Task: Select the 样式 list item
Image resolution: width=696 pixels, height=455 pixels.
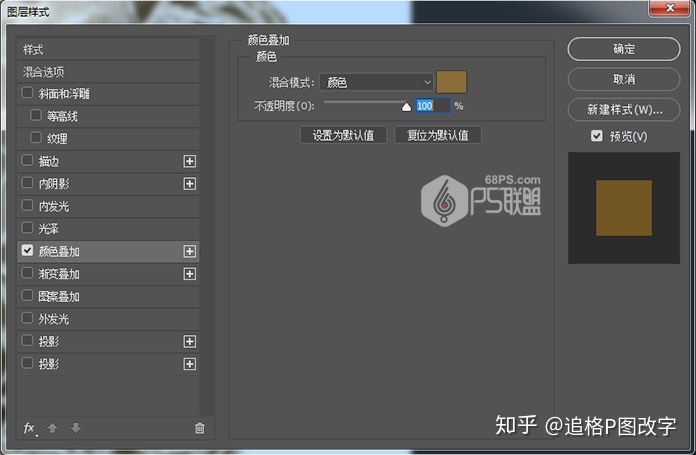Action: (108, 49)
